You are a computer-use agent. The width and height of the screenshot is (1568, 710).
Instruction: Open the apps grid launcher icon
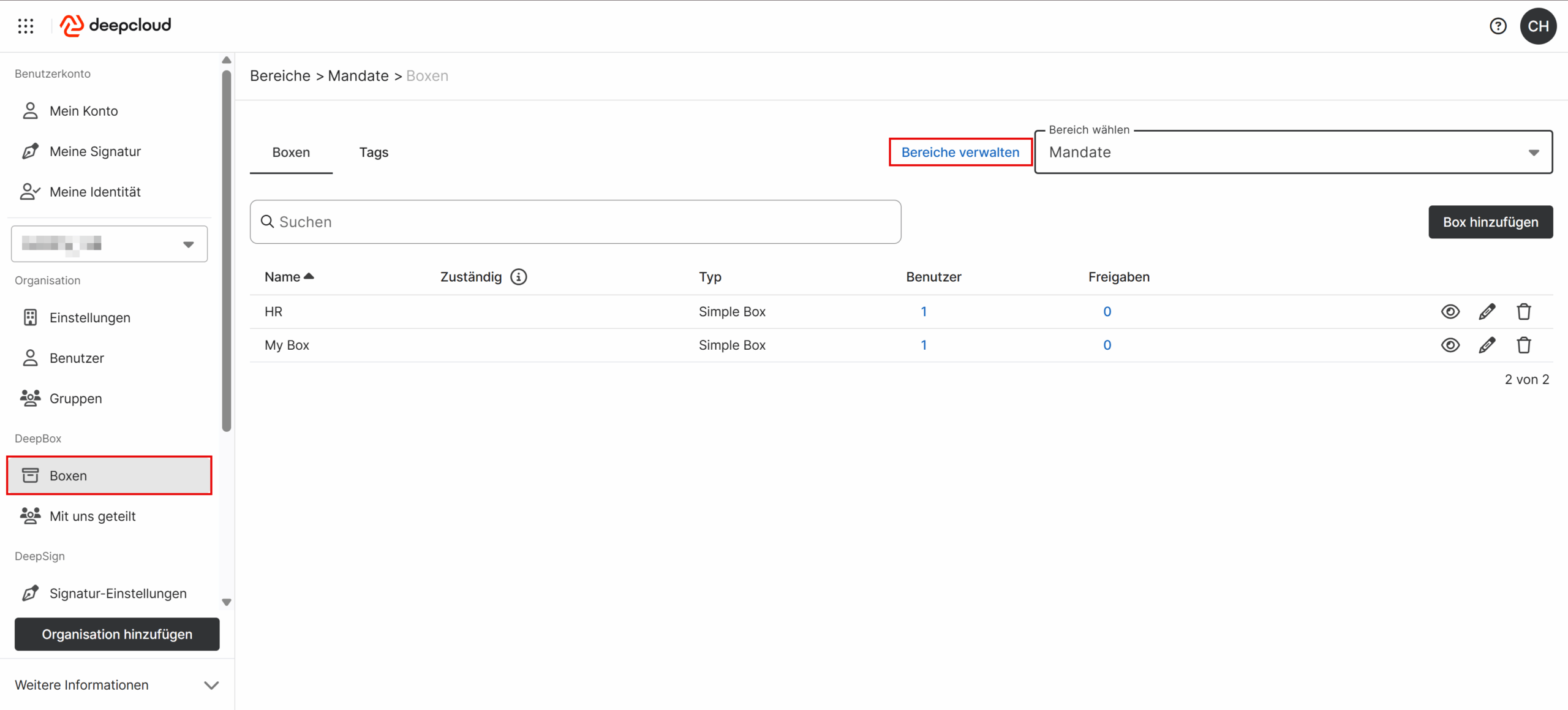pos(26,26)
